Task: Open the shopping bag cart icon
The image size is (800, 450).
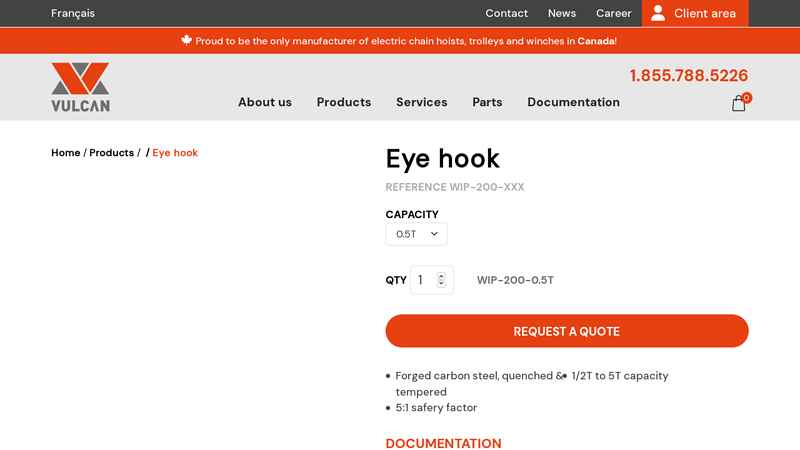Action: pyautogui.click(x=738, y=104)
